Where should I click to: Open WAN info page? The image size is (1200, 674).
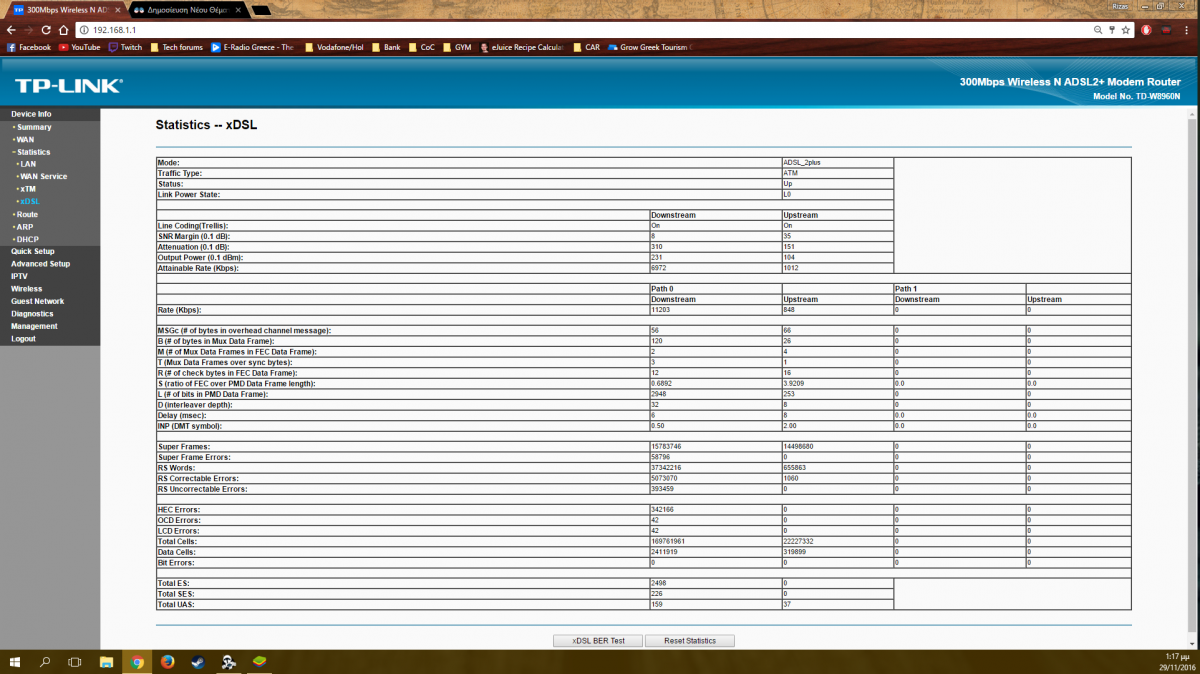25,139
